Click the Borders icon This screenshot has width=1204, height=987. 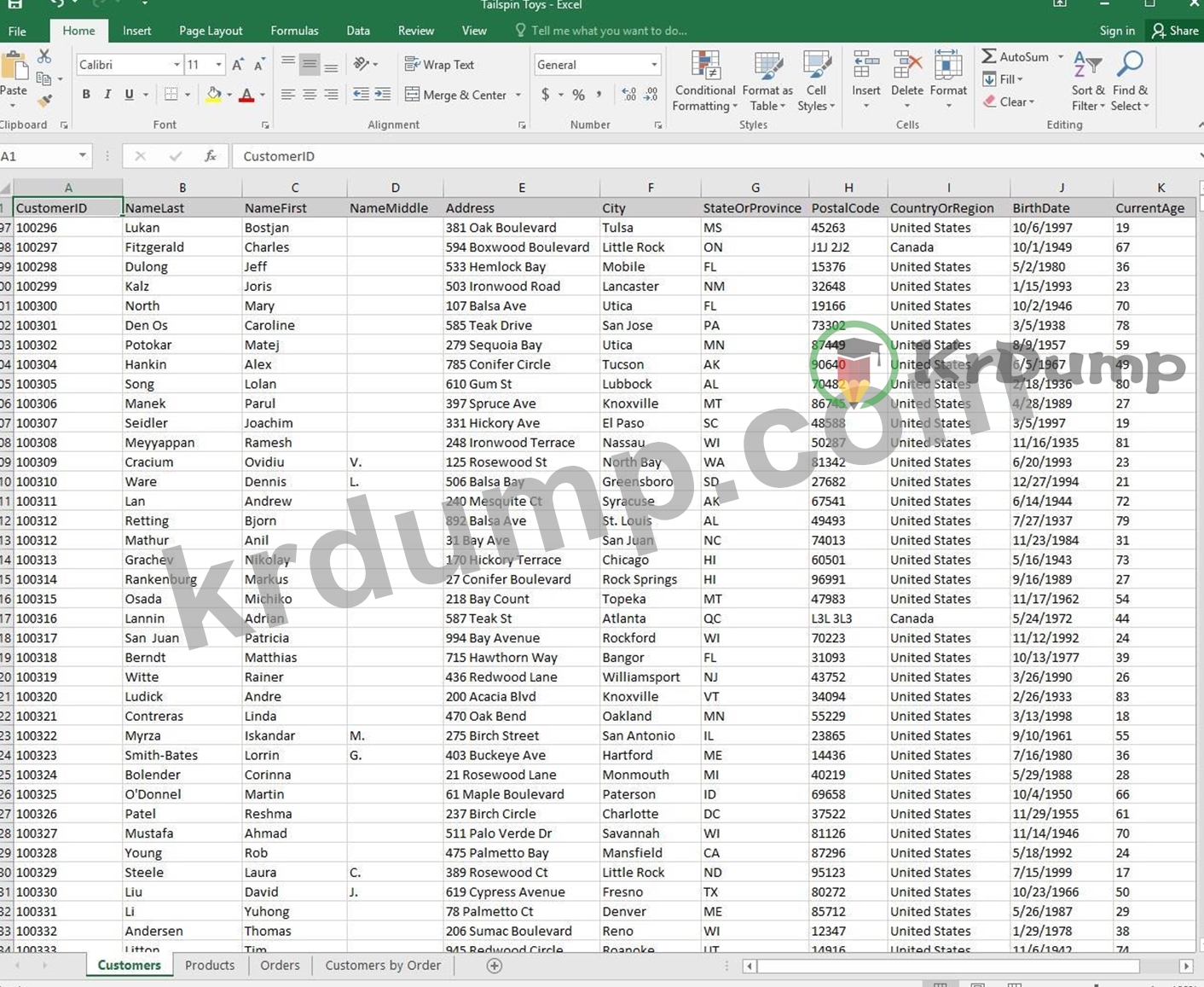(x=171, y=95)
